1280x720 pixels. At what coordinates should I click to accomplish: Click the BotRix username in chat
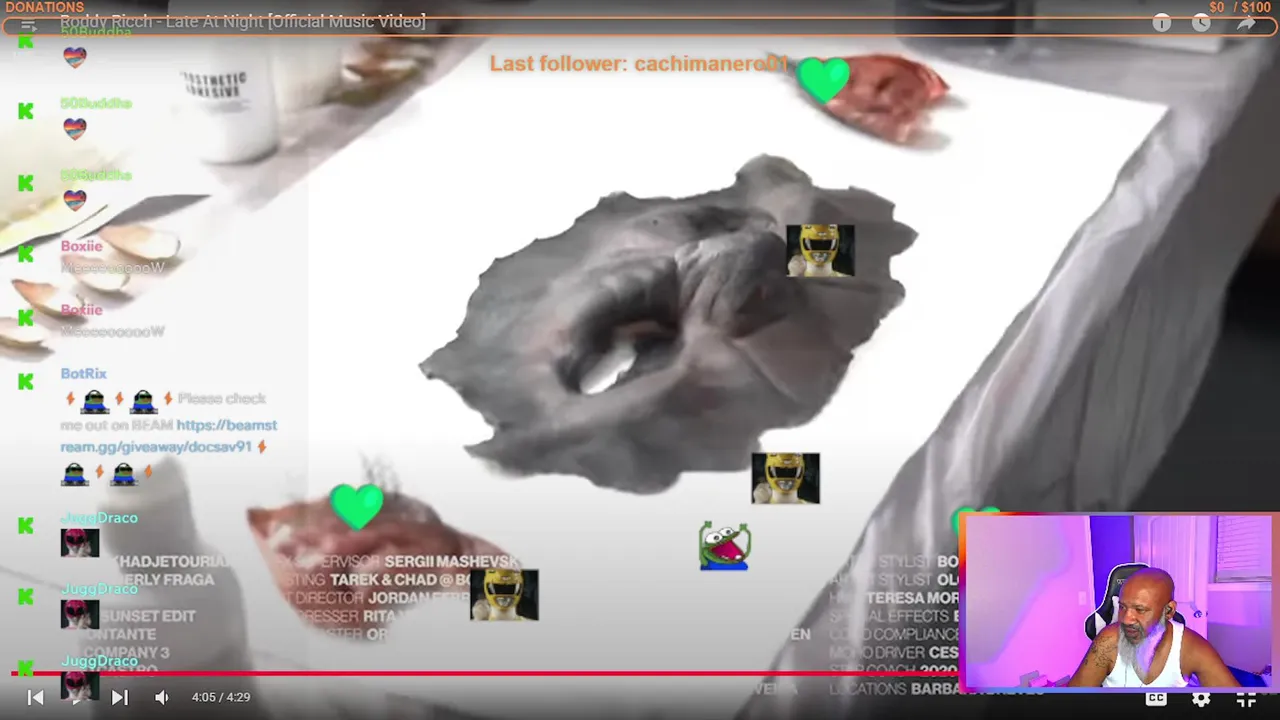click(83, 373)
